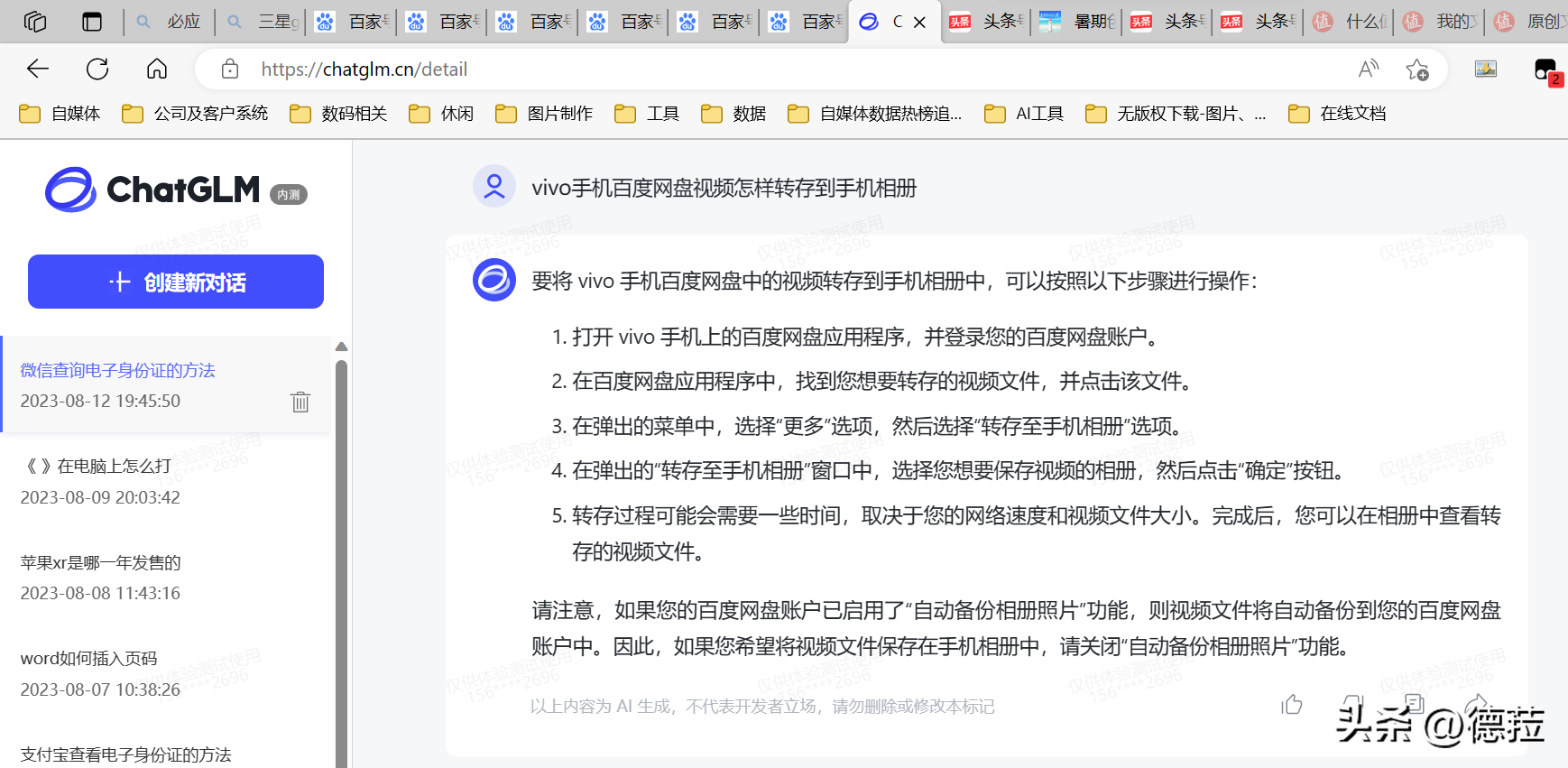The height and width of the screenshot is (768, 1568).
Task: Click answer step 4 转存至手机相册窗口
Action: click(950, 470)
